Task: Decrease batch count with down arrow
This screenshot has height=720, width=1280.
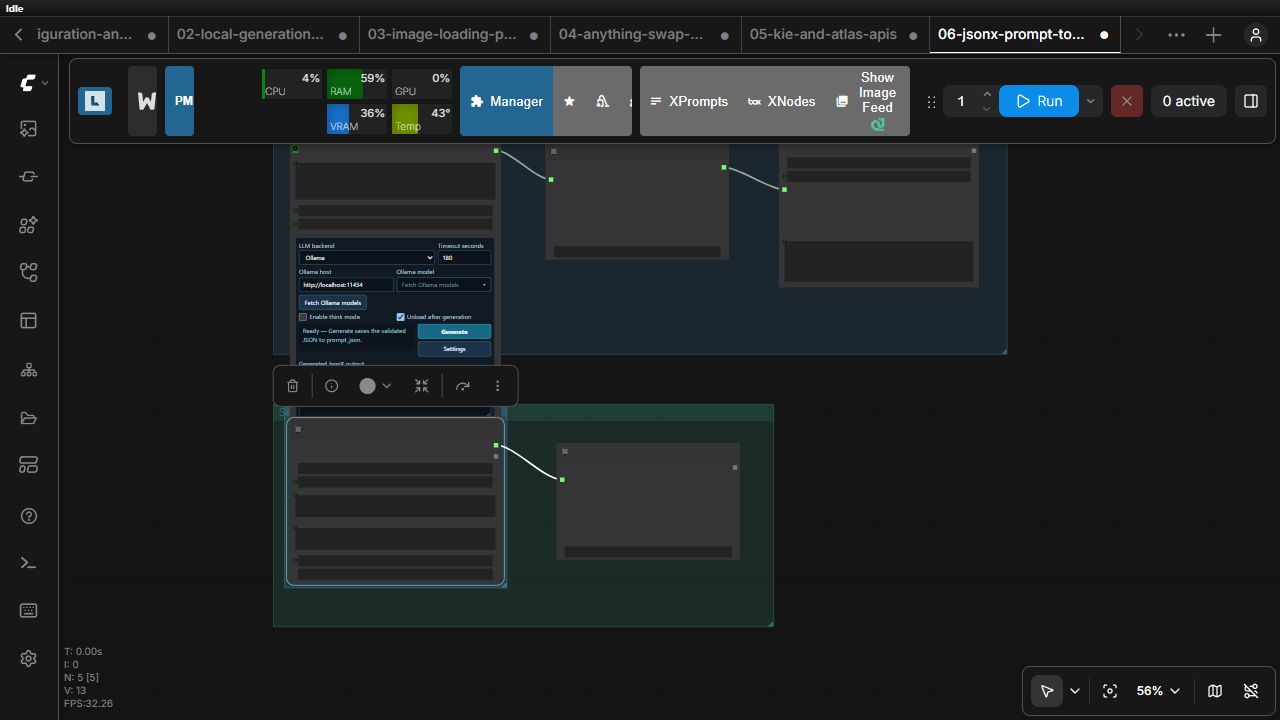Action: (987, 109)
